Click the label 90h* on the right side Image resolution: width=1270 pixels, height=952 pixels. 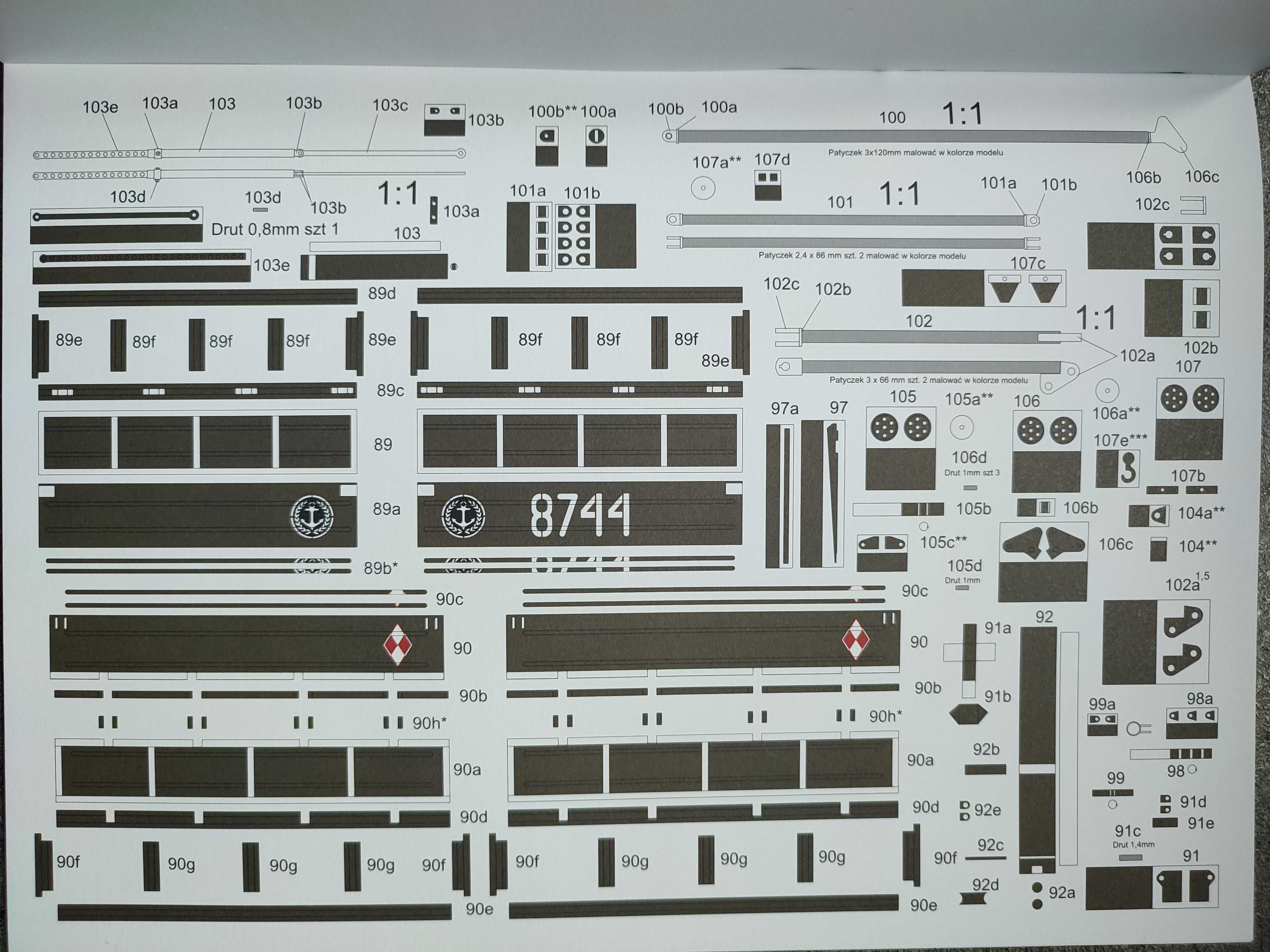point(885,716)
